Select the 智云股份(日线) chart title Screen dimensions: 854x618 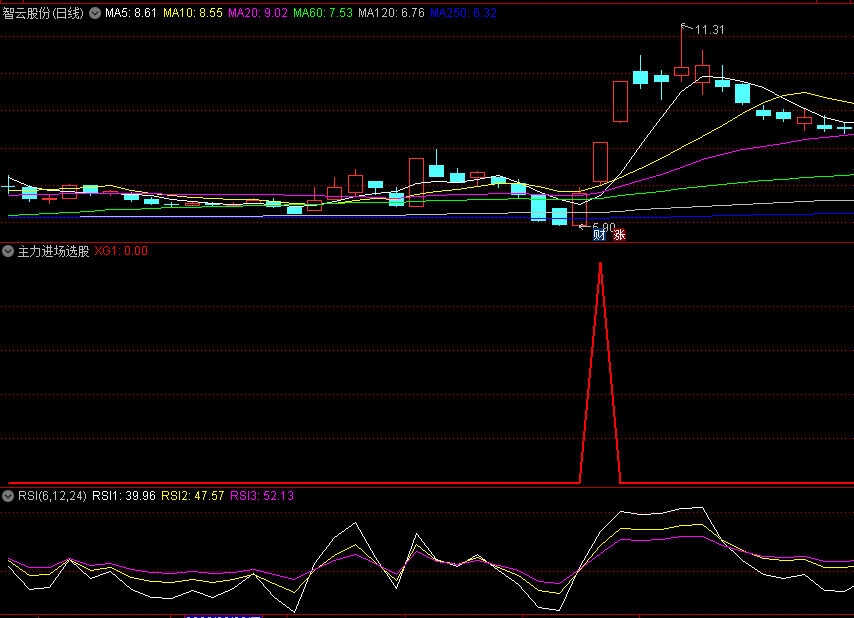tap(43, 13)
